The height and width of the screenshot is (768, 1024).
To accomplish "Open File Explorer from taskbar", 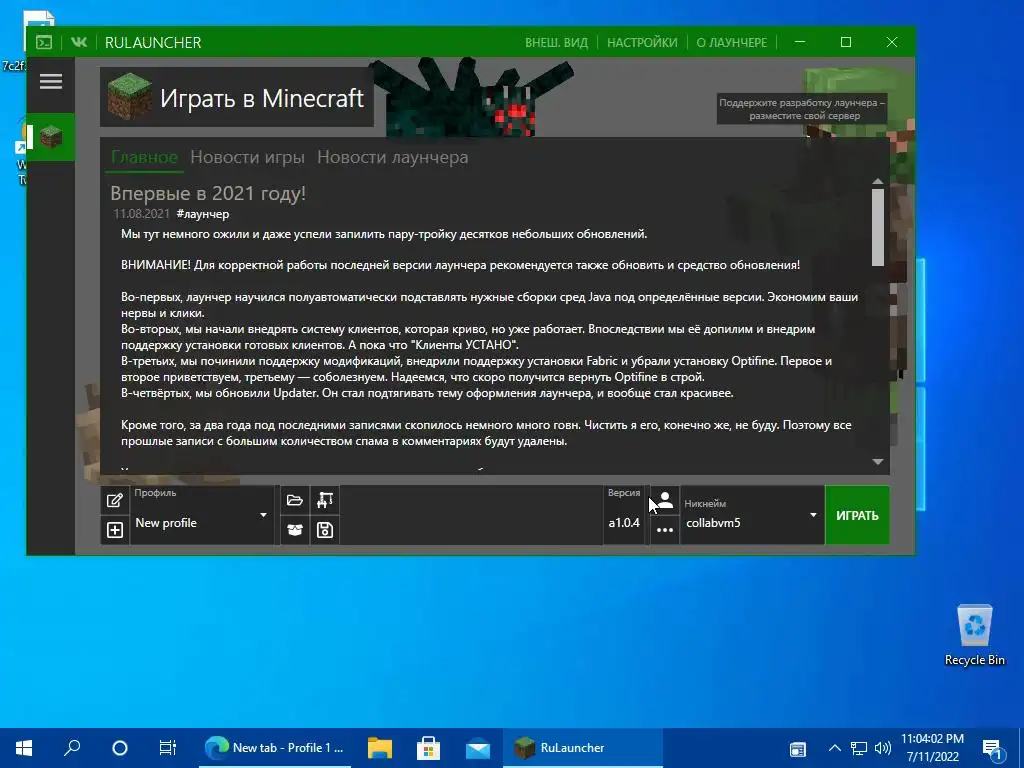I will (379, 748).
